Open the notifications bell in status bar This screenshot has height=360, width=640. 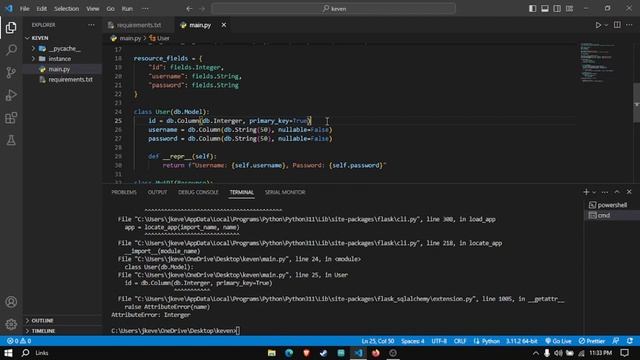click(630, 341)
